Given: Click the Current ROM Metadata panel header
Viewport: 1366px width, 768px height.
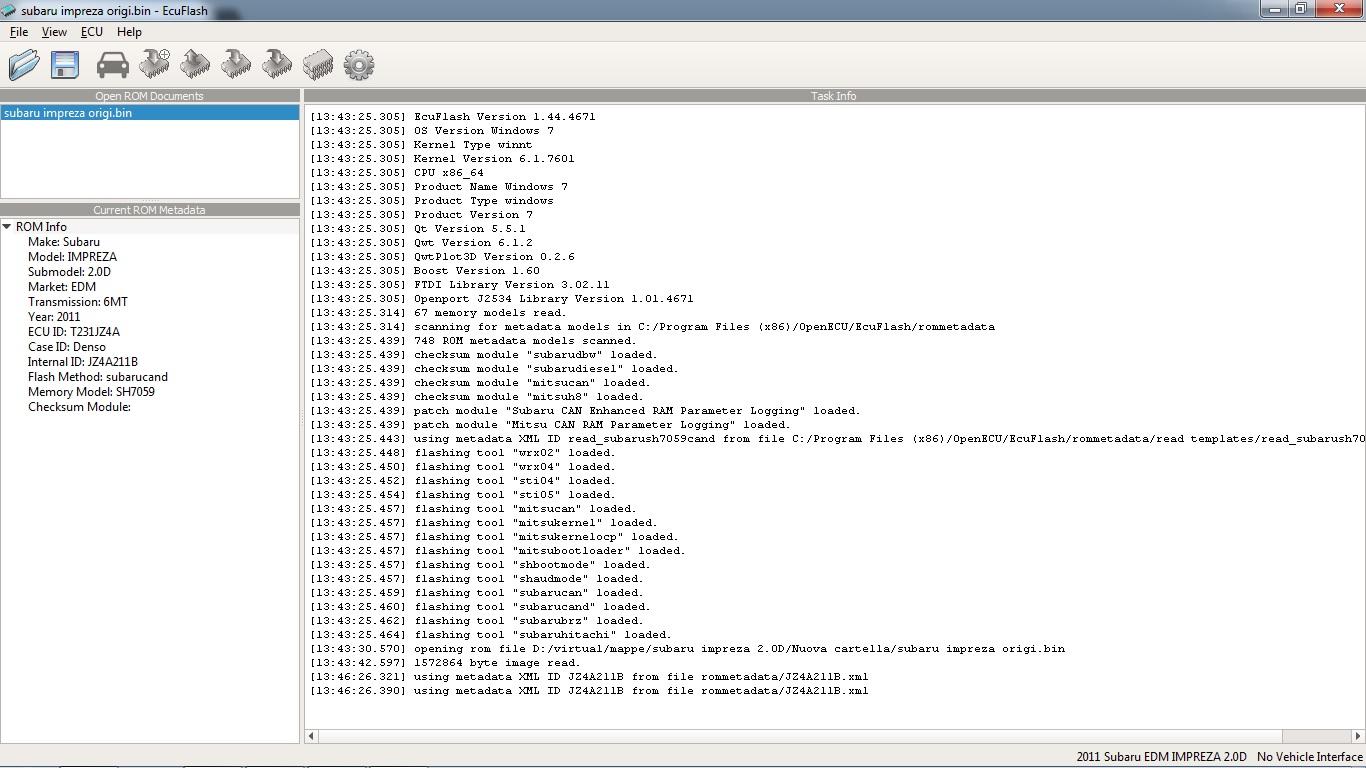Looking at the screenshot, I should 150,210.
